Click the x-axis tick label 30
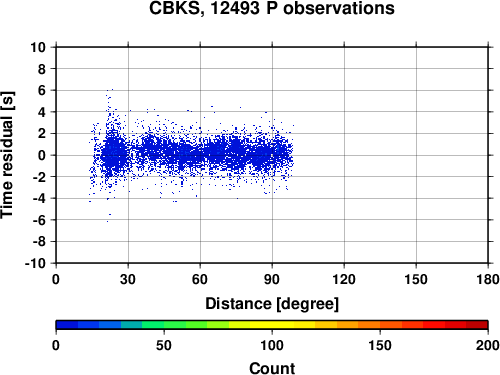The width and height of the screenshot is (500, 375). 128,279
